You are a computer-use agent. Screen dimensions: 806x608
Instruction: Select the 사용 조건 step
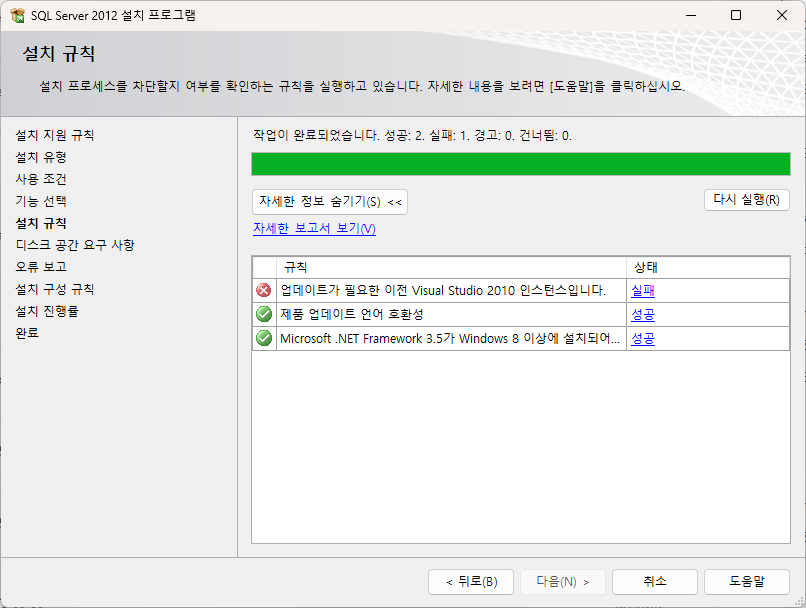tap(41, 179)
